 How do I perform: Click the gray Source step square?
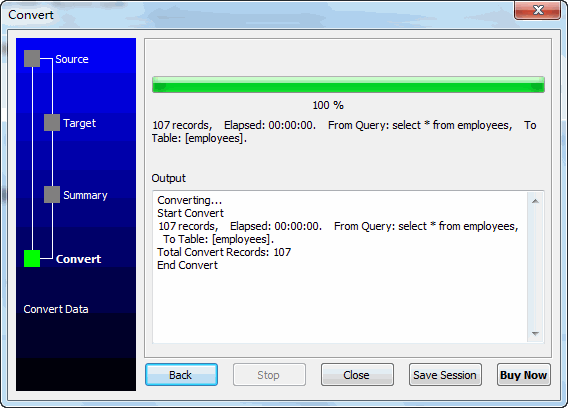pos(32,59)
